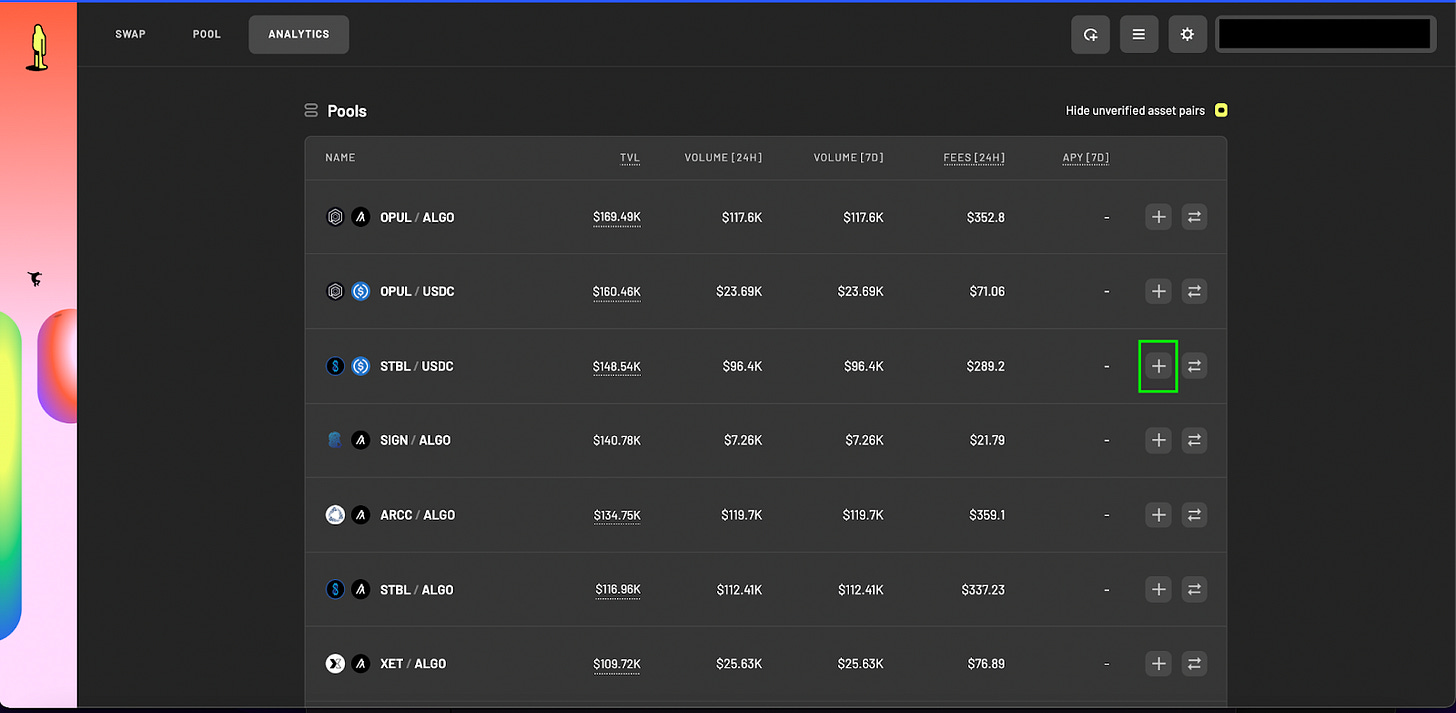Open the OPUL / USDC pool name
The height and width of the screenshot is (713, 1456).
pos(417,291)
